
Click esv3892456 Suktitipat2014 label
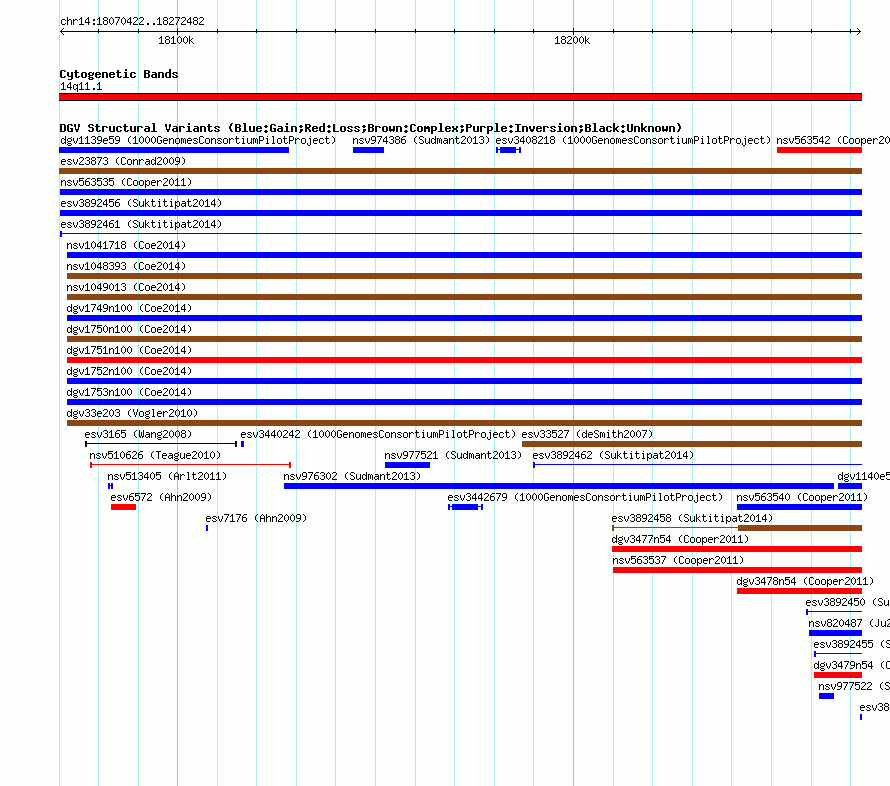click(141, 203)
